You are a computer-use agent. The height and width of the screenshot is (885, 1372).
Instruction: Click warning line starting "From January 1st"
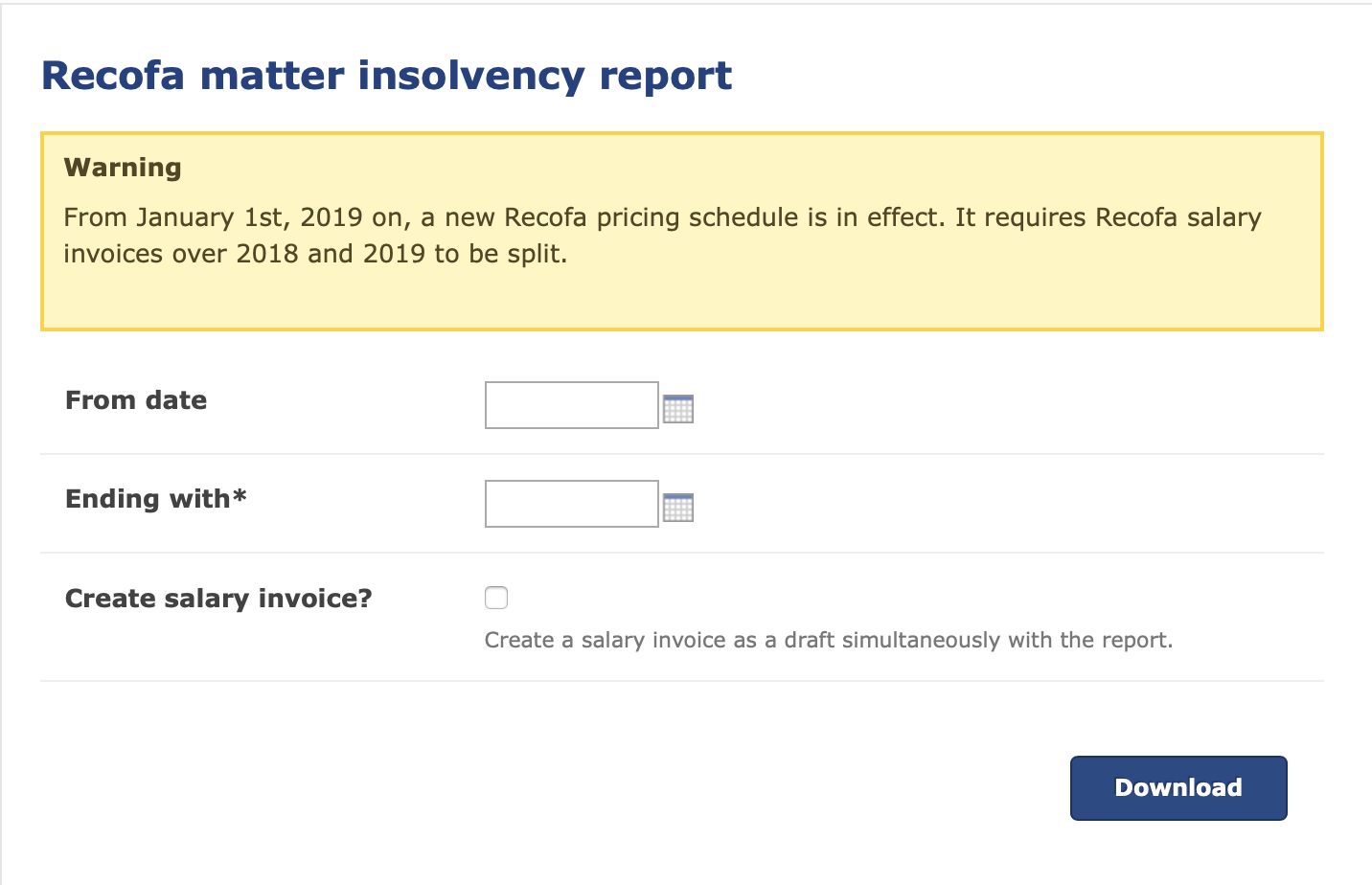click(x=662, y=217)
